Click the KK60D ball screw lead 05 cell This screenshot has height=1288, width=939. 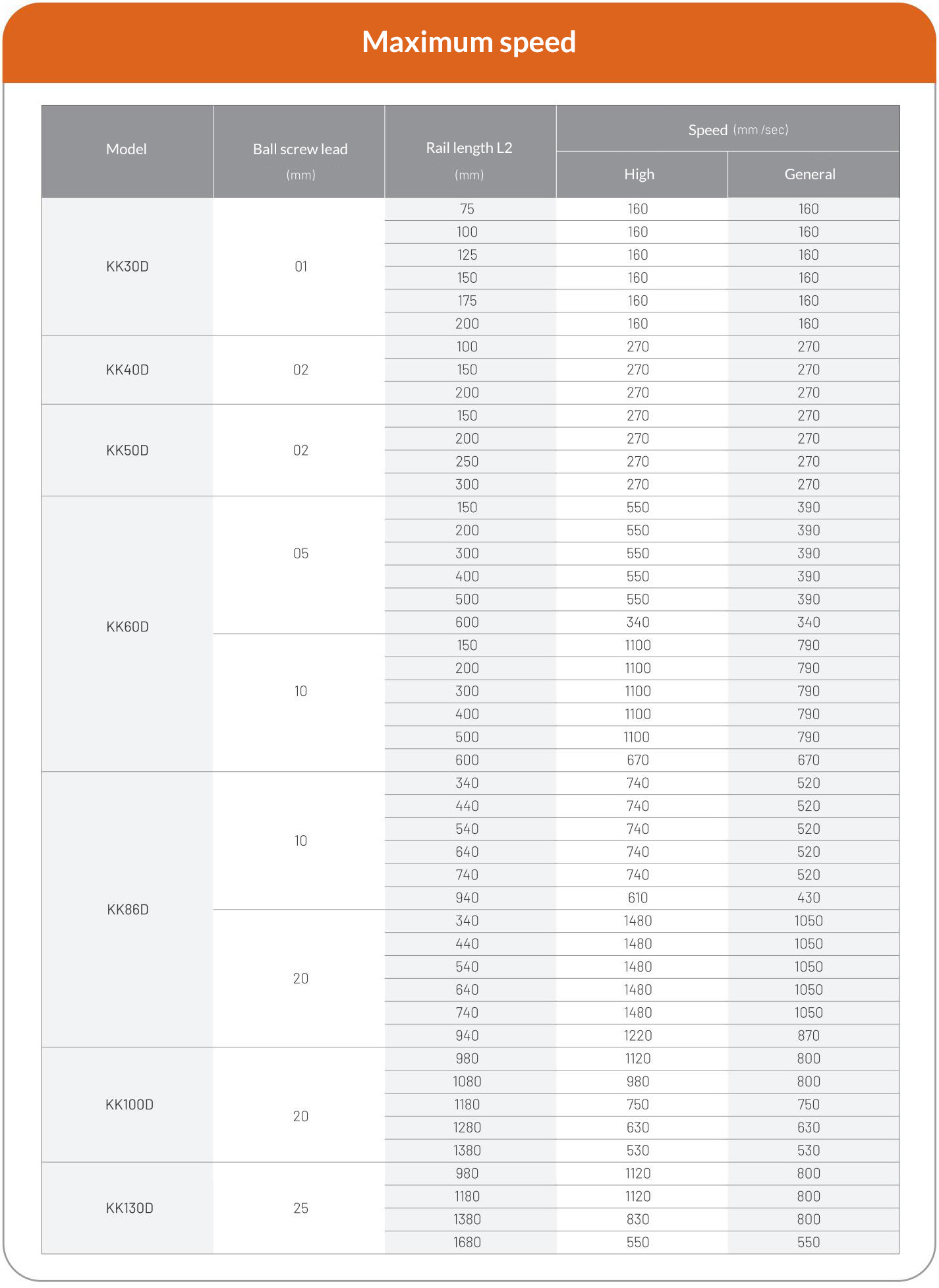(300, 554)
